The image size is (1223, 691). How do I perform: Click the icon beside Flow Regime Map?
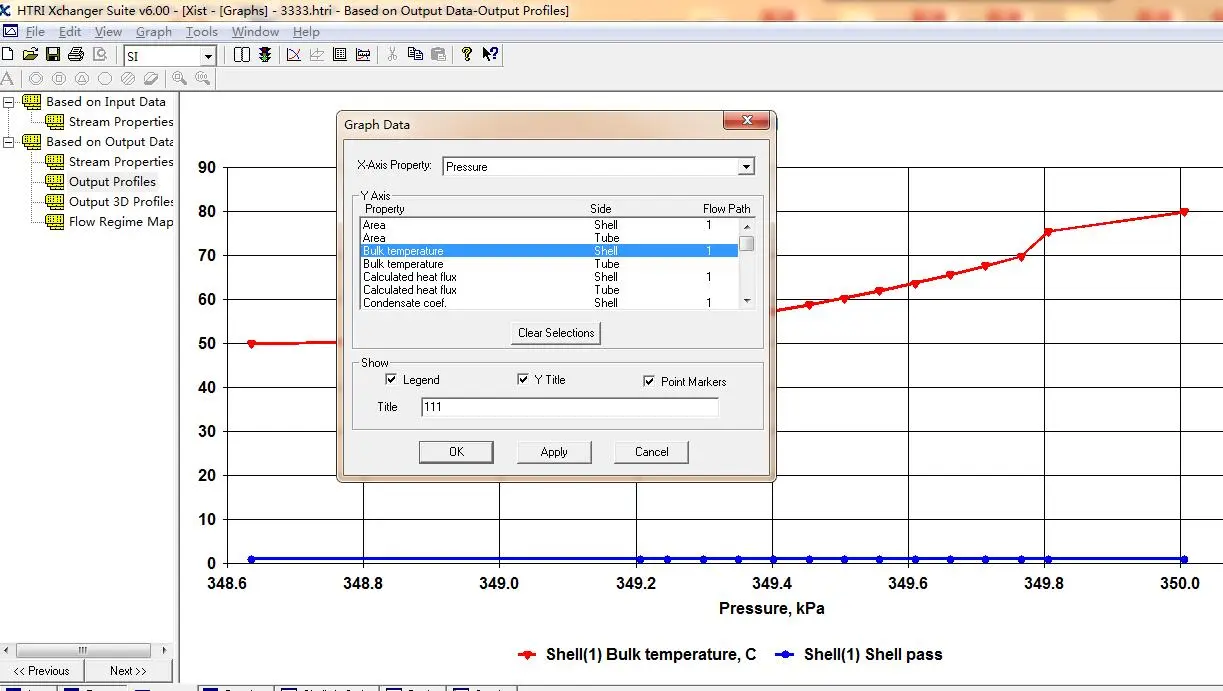point(54,222)
